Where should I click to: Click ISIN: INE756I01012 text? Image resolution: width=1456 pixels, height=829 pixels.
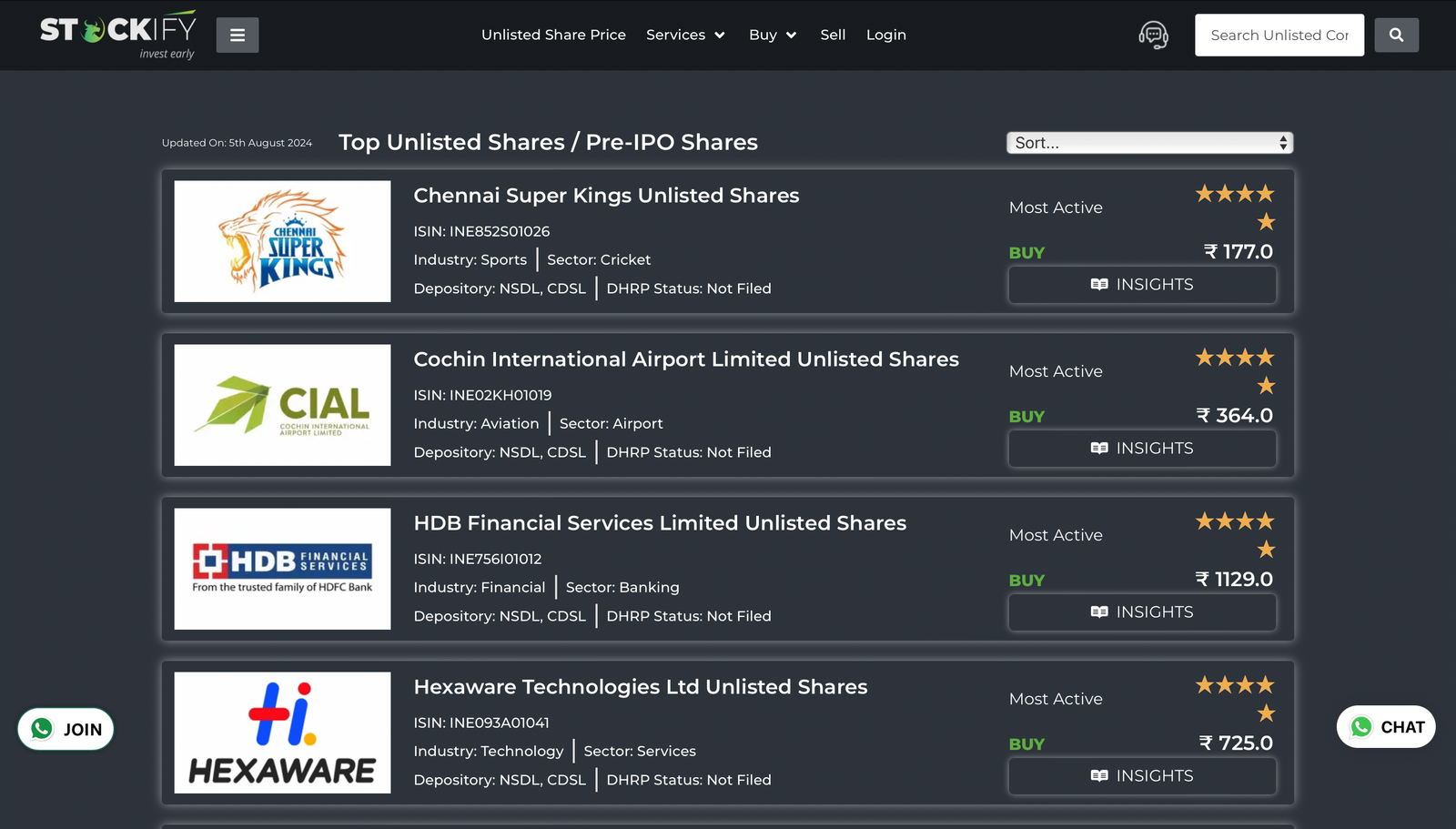[x=478, y=559]
